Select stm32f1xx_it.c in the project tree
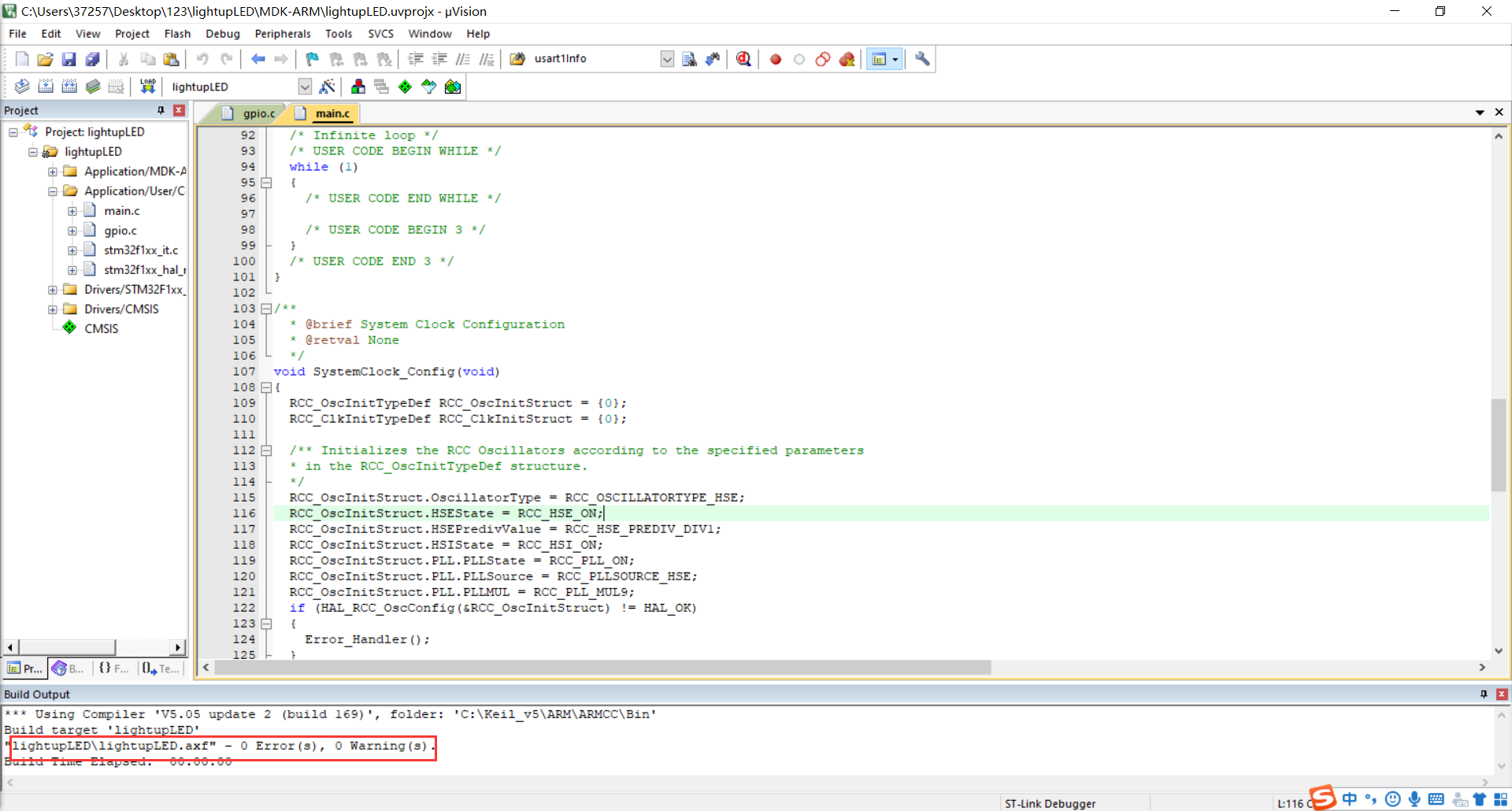The height and width of the screenshot is (811, 1512). tap(141, 250)
